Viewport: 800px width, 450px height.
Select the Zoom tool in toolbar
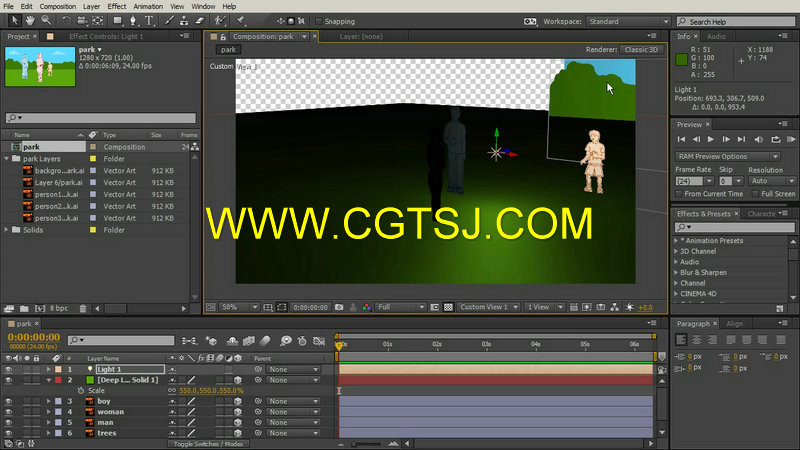[x=46, y=20]
